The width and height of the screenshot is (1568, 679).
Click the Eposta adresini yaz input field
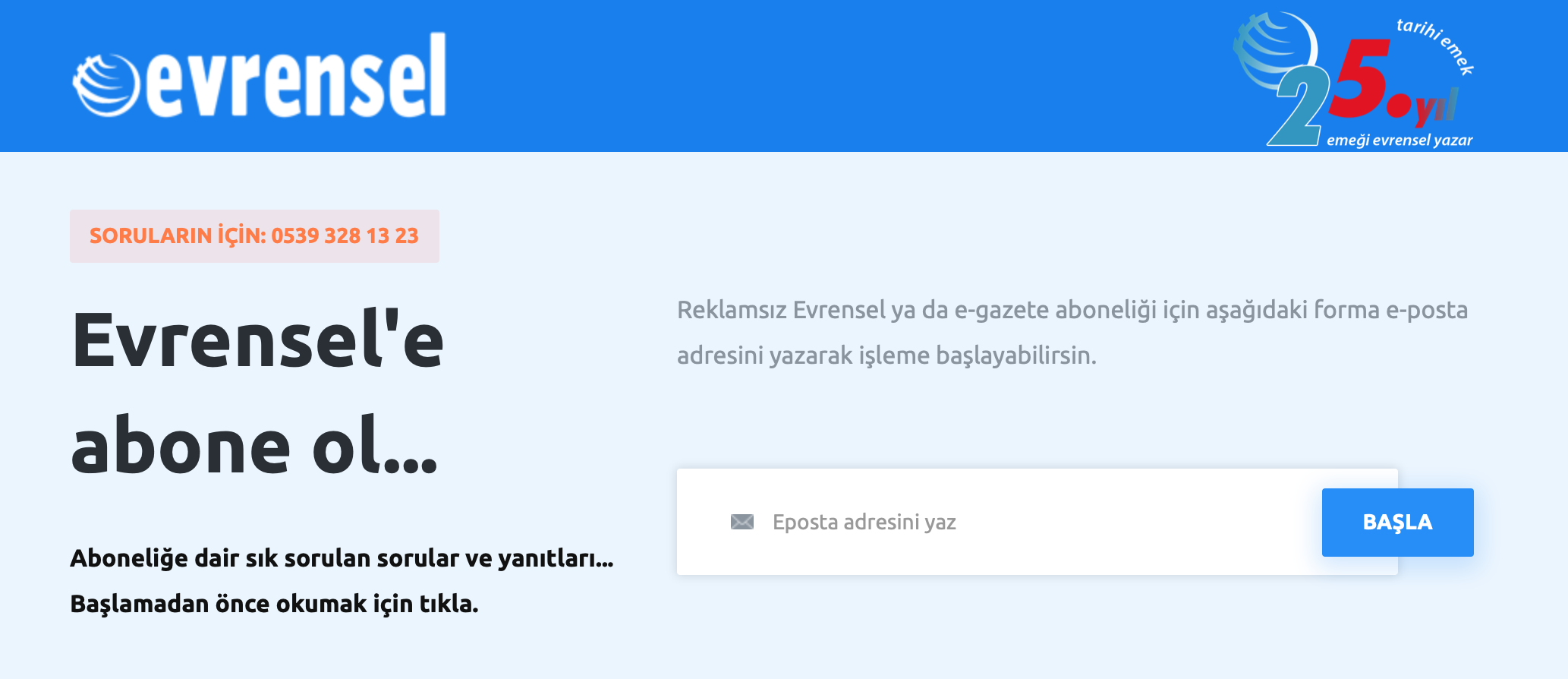[1037, 522]
